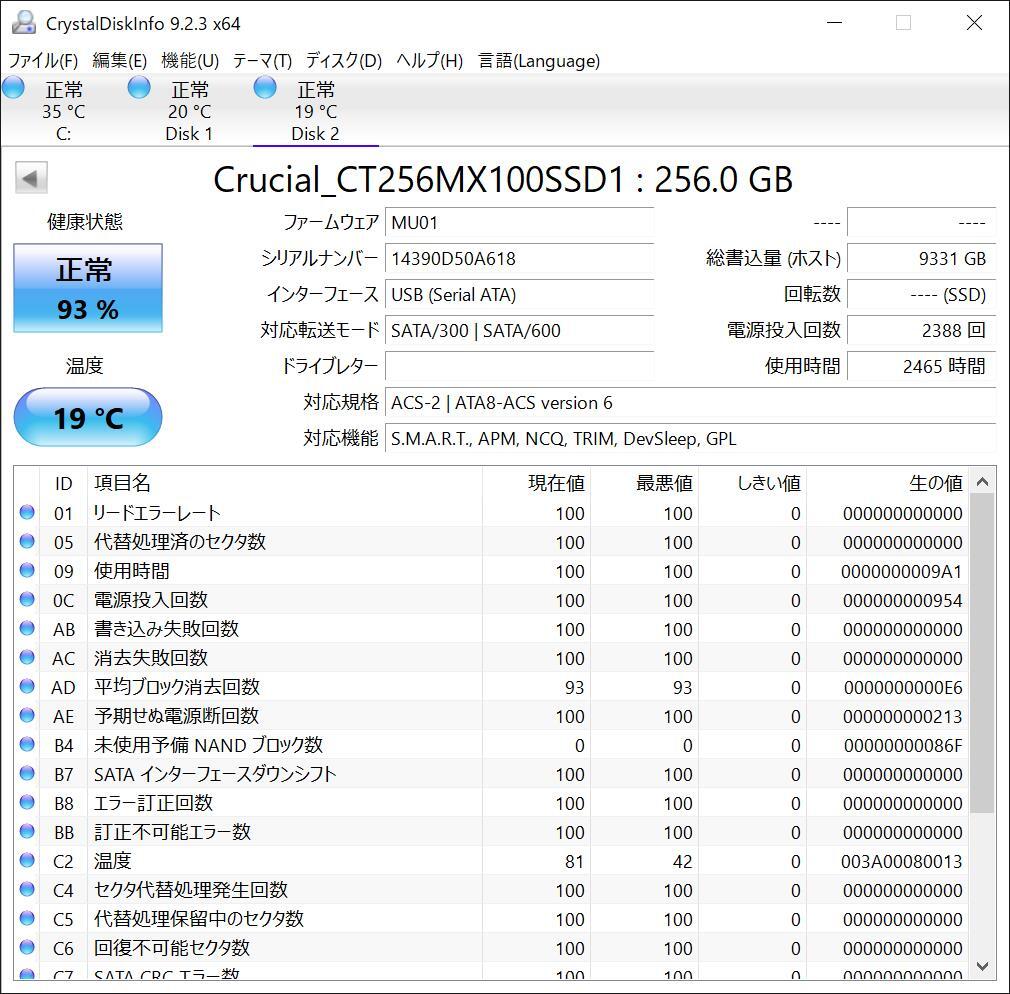Click the blue status orb for drive C:
The width and height of the screenshot is (1010, 994).
coord(14,88)
